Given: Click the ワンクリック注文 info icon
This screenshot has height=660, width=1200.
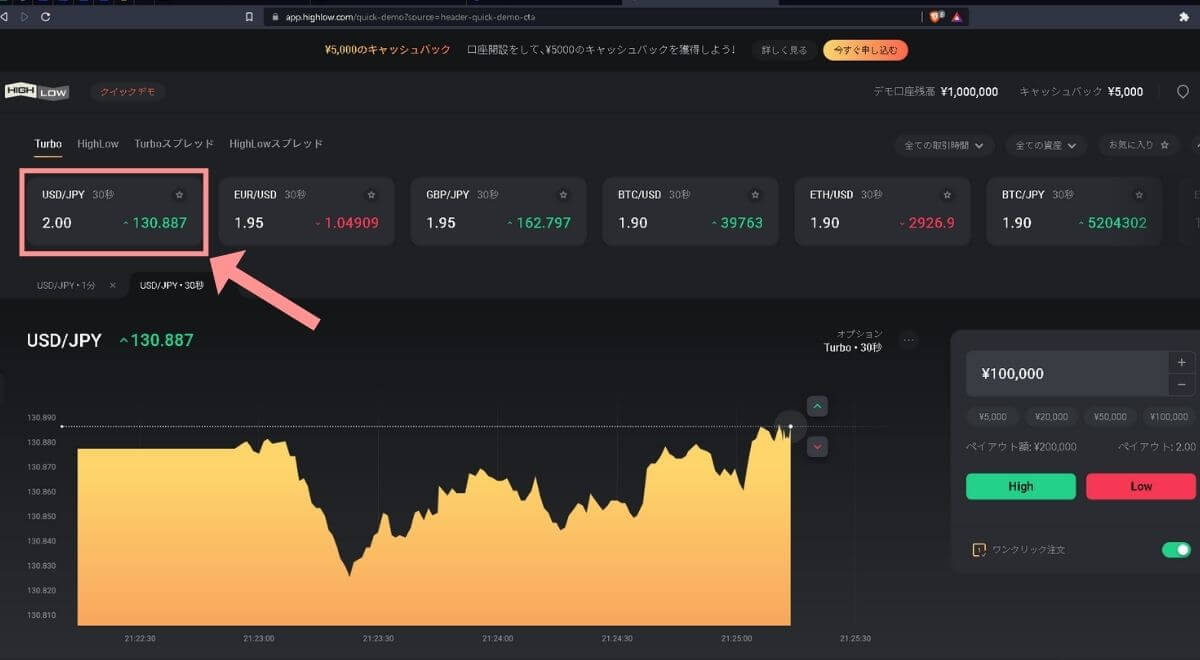Looking at the screenshot, I should click(x=979, y=549).
